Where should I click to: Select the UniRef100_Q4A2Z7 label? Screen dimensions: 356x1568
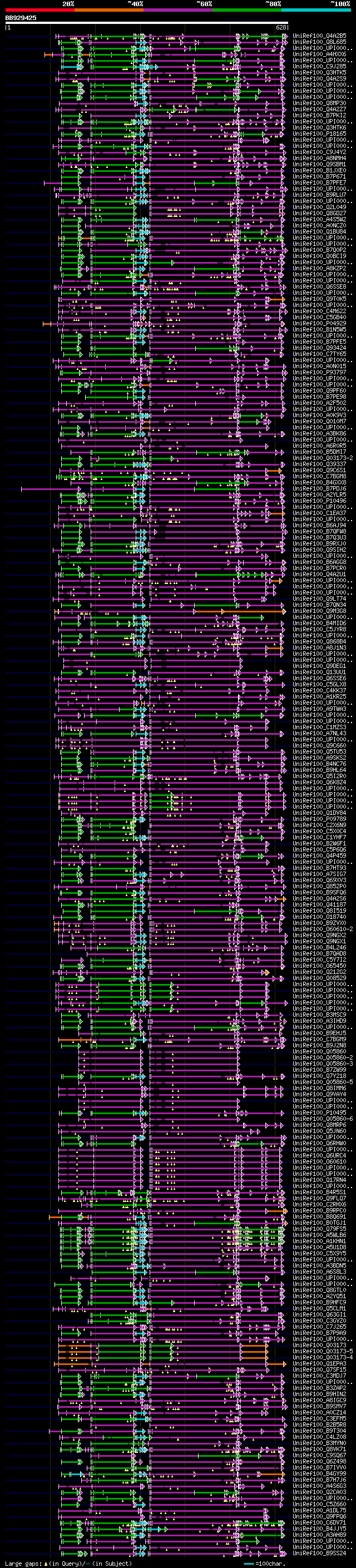click(319, 110)
